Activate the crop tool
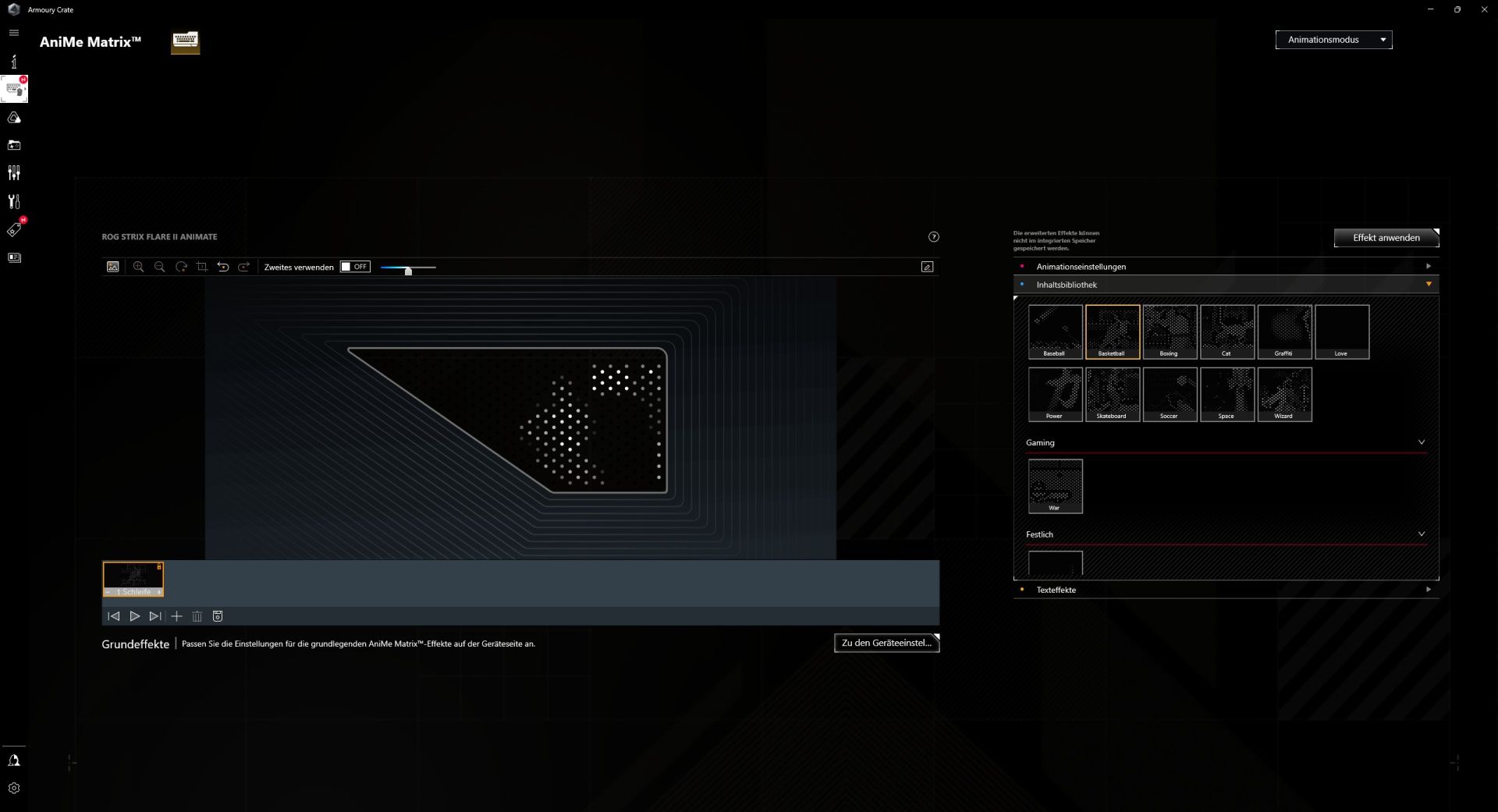Viewport: 1498px width, 812px height. [202, 267]
